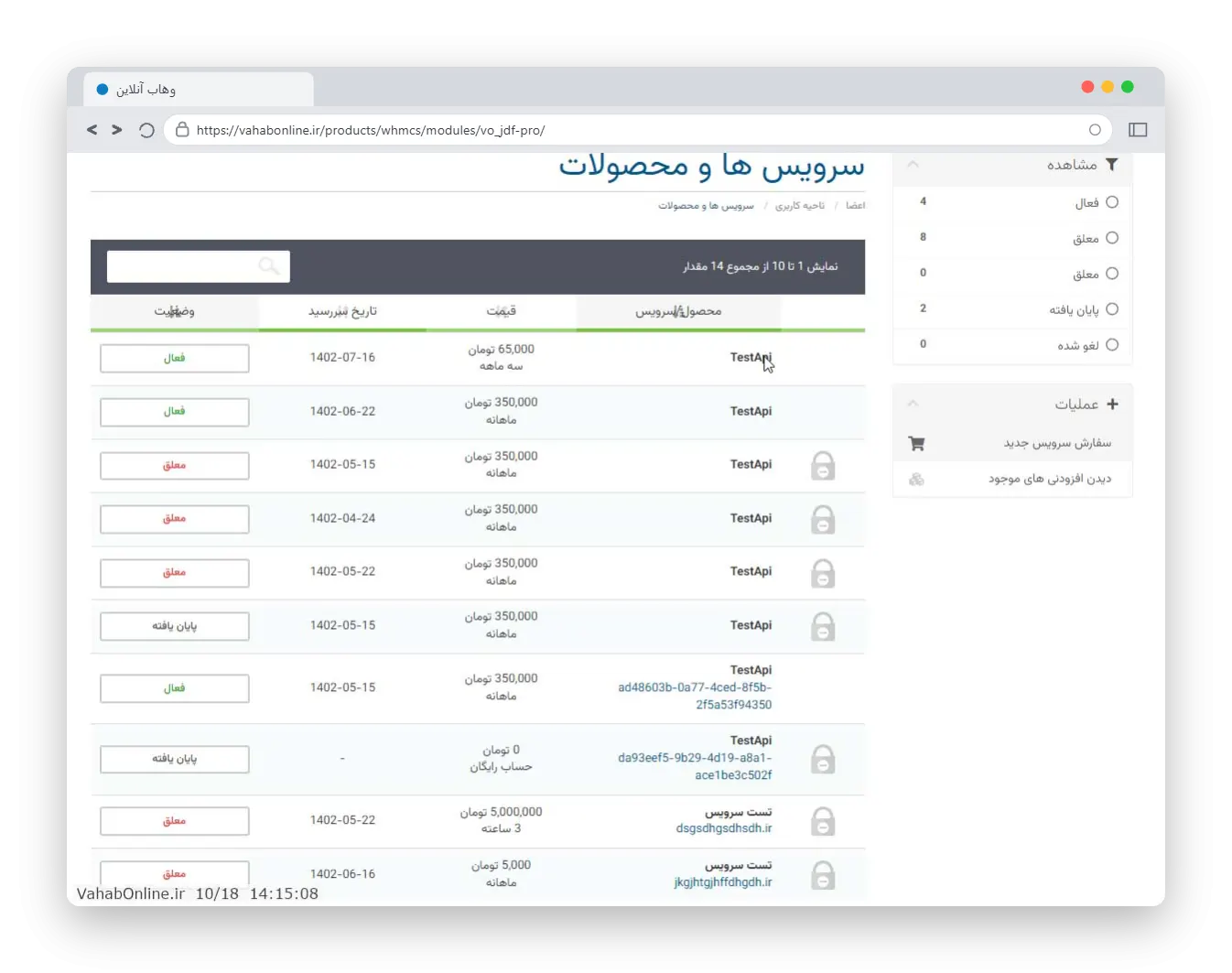
Task: Sort by the وضعیت column header
Action: point(174,311)
